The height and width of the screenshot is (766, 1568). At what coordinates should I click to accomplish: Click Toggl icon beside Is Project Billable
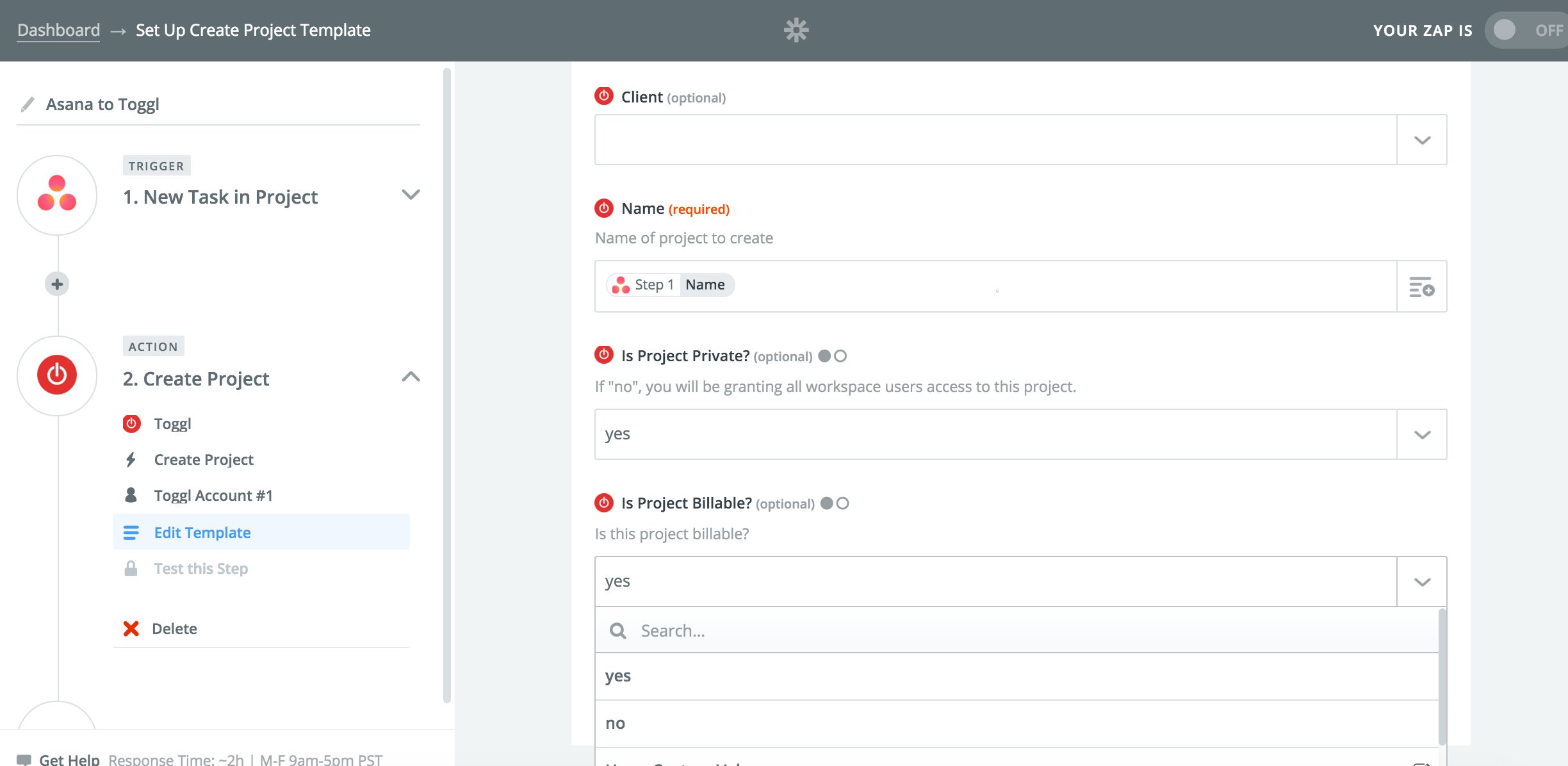(604, 502)
